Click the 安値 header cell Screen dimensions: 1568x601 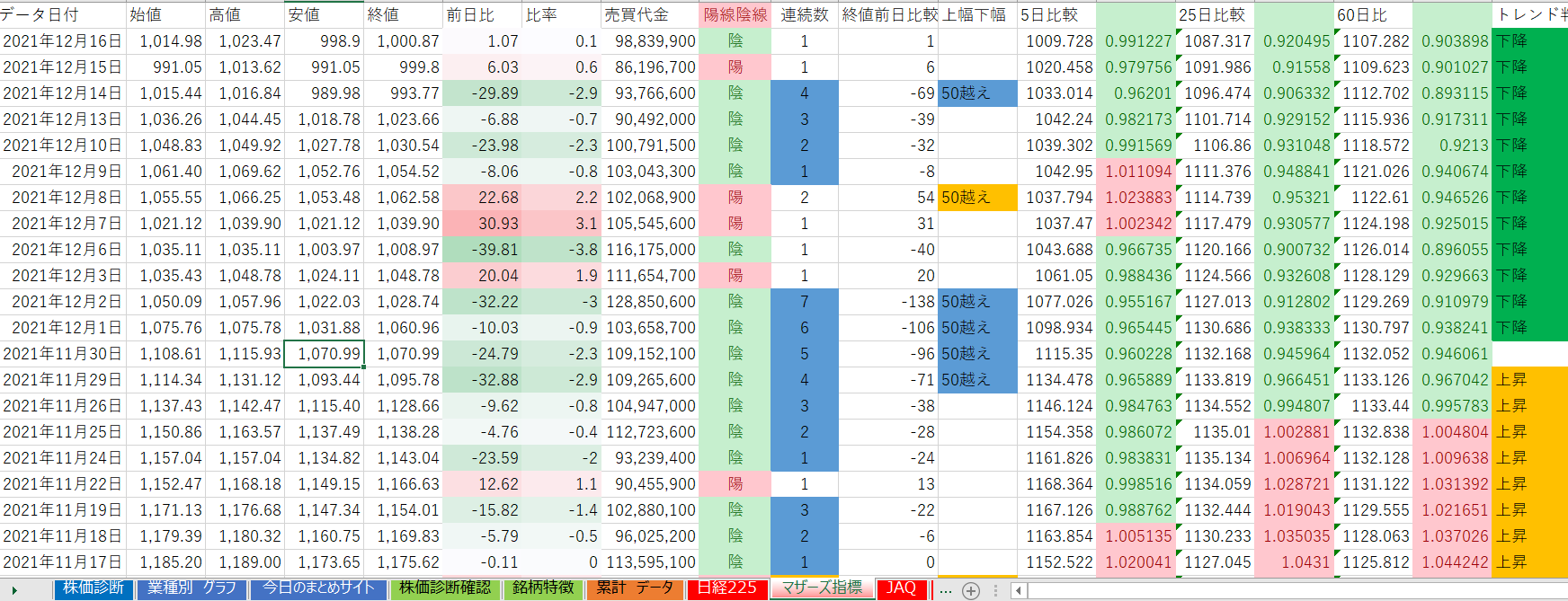tap(324, 14)
